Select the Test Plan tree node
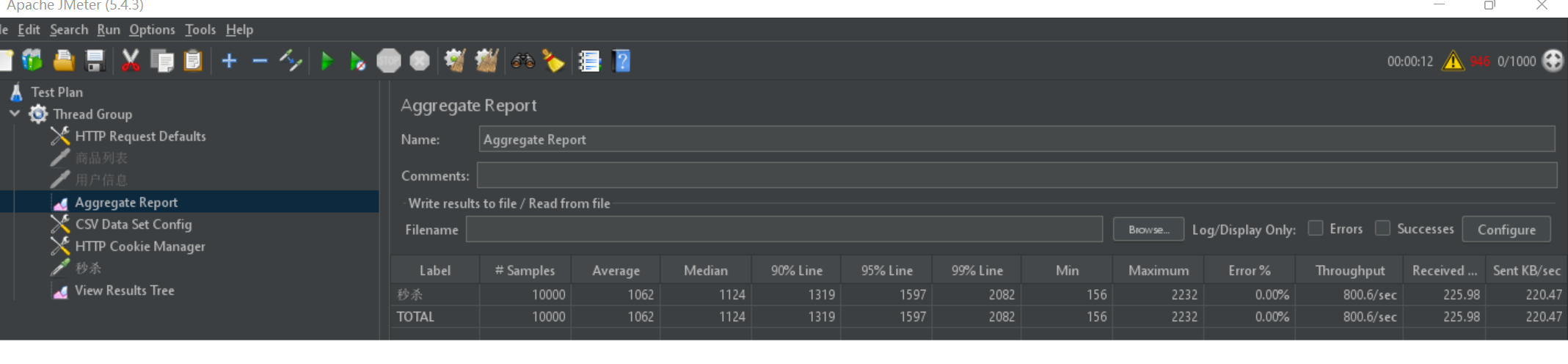The height and width of the screenshot is (364, 1568). (x=56, y=92)
